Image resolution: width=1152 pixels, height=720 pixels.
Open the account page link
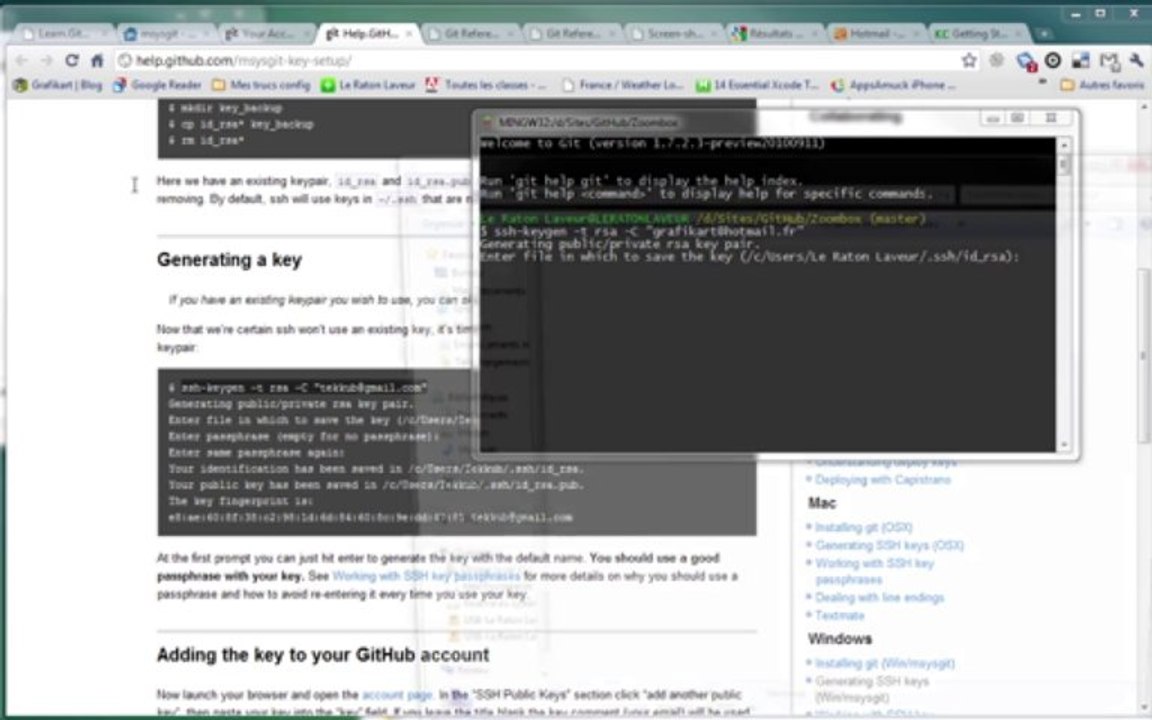(x=397, y=695)
